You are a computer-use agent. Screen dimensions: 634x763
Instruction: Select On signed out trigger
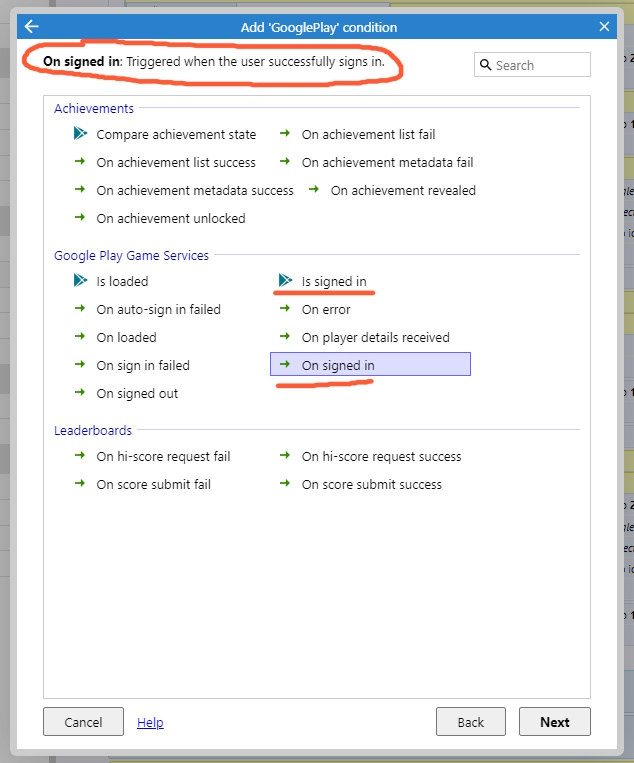(137, 393)
